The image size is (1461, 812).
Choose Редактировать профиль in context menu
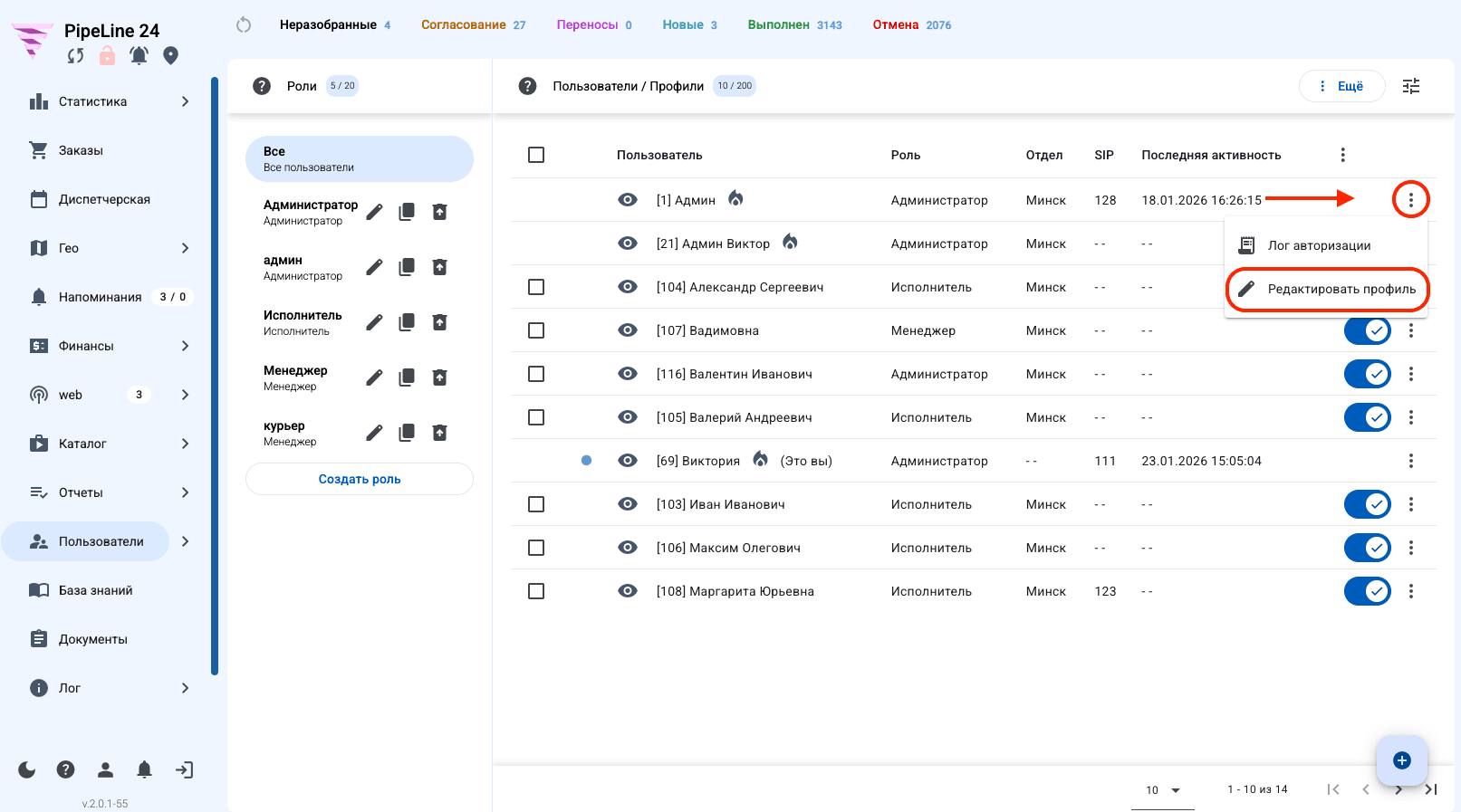[1326, 289]
